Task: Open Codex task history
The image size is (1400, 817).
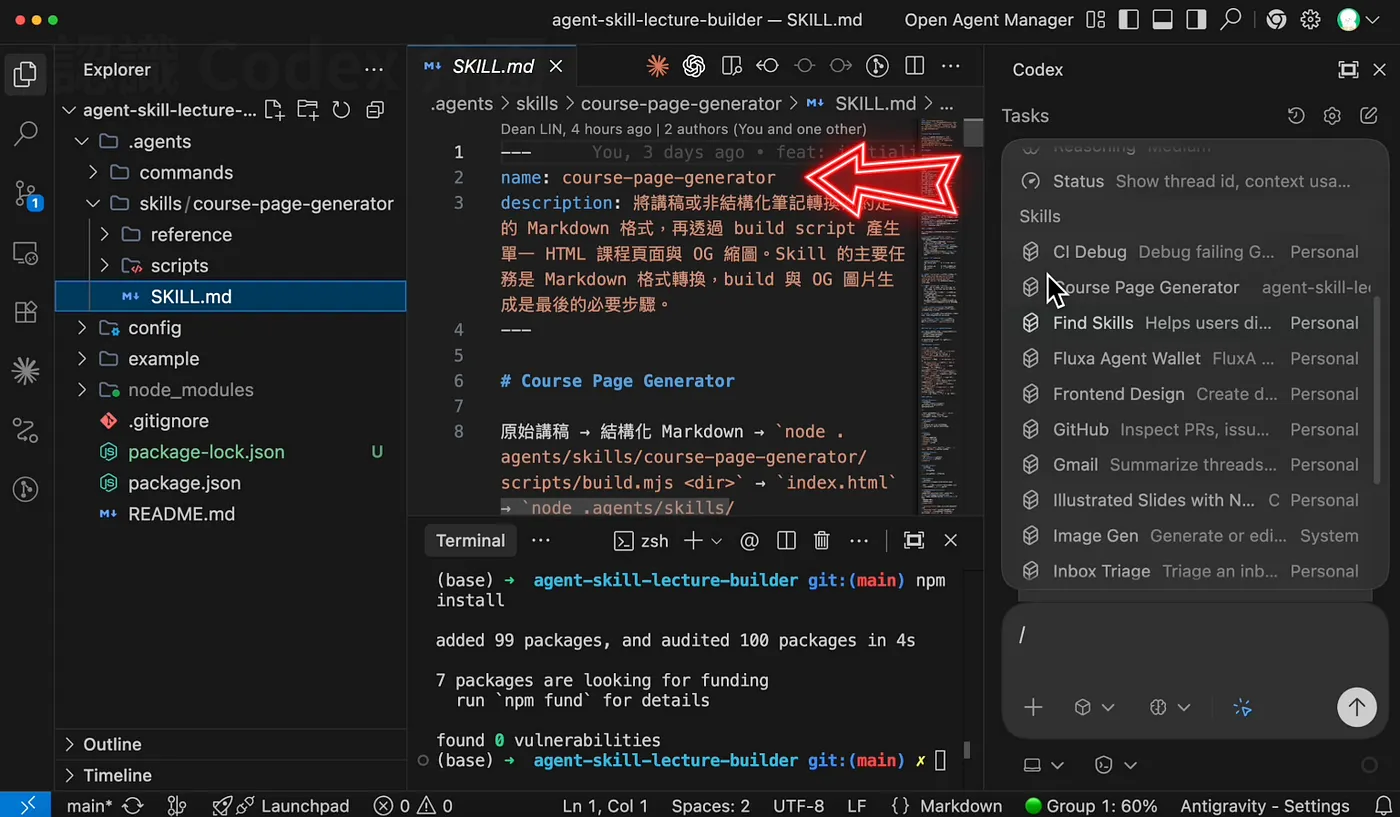Action: point(1296,116)
